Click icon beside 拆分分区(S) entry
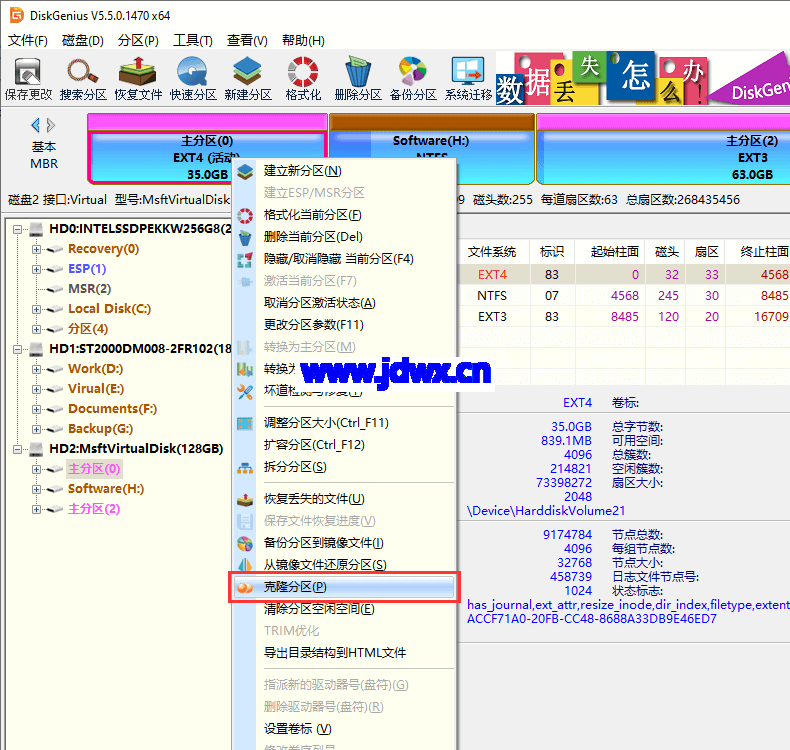The image size is (790, 750). 245,468
